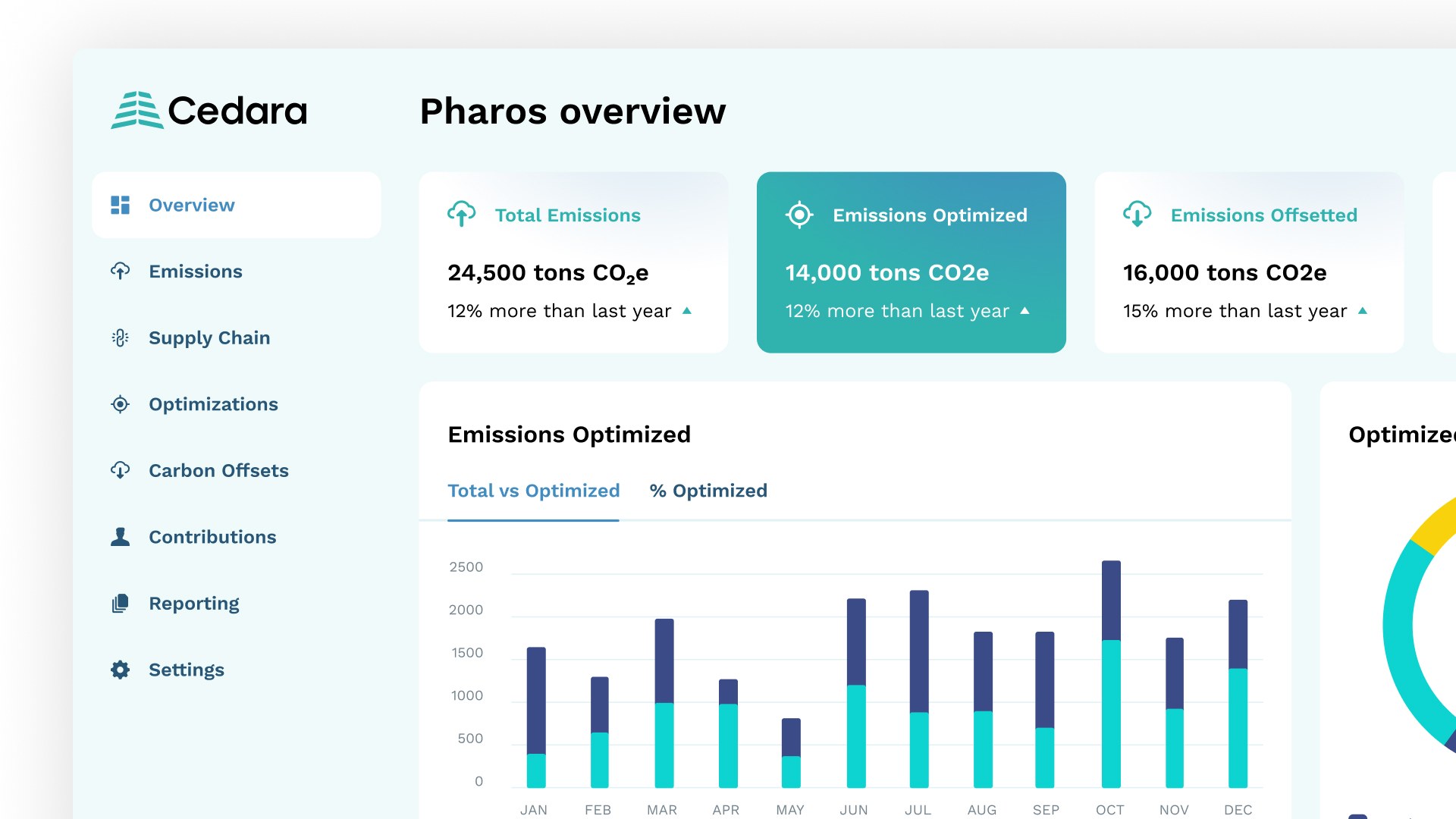Screen dimensions: 1456x819
Task: Open the Reporting section
Action: (194, 603)
